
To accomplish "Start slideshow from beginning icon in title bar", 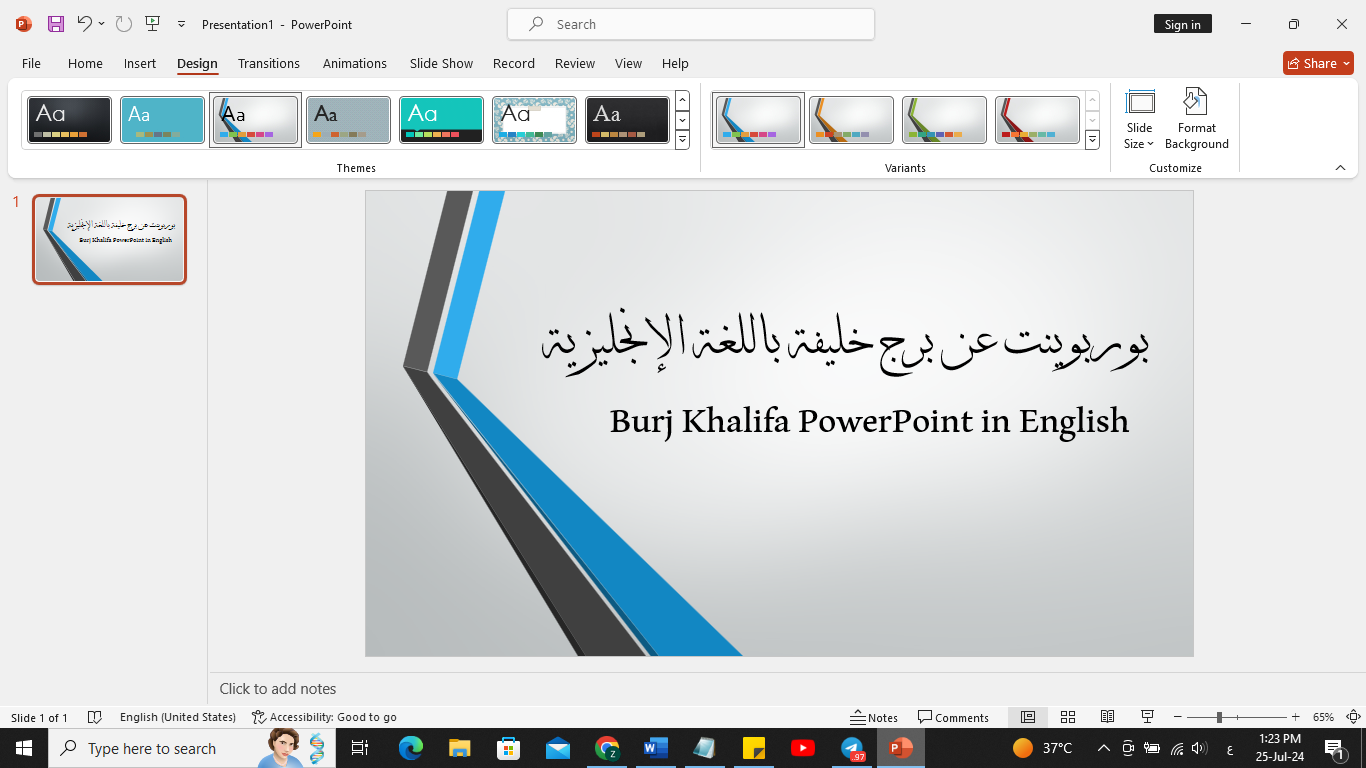I will (152, 24).
